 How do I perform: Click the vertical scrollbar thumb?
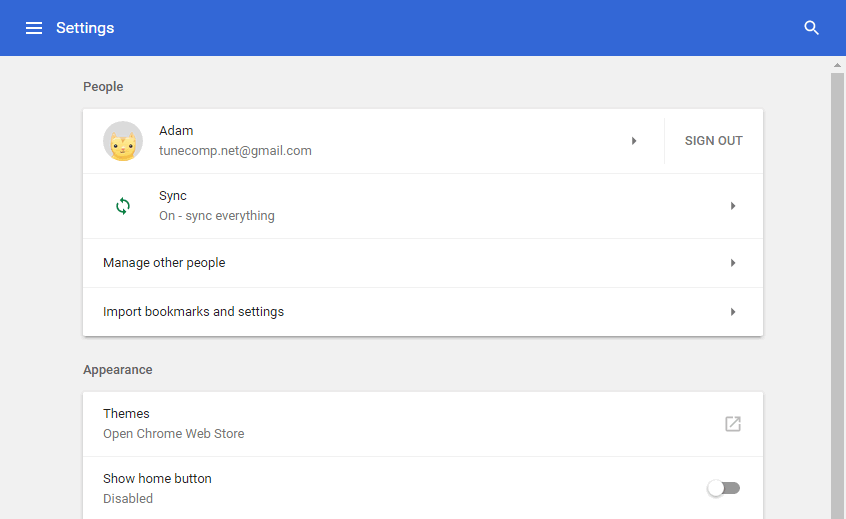point(837,296)
